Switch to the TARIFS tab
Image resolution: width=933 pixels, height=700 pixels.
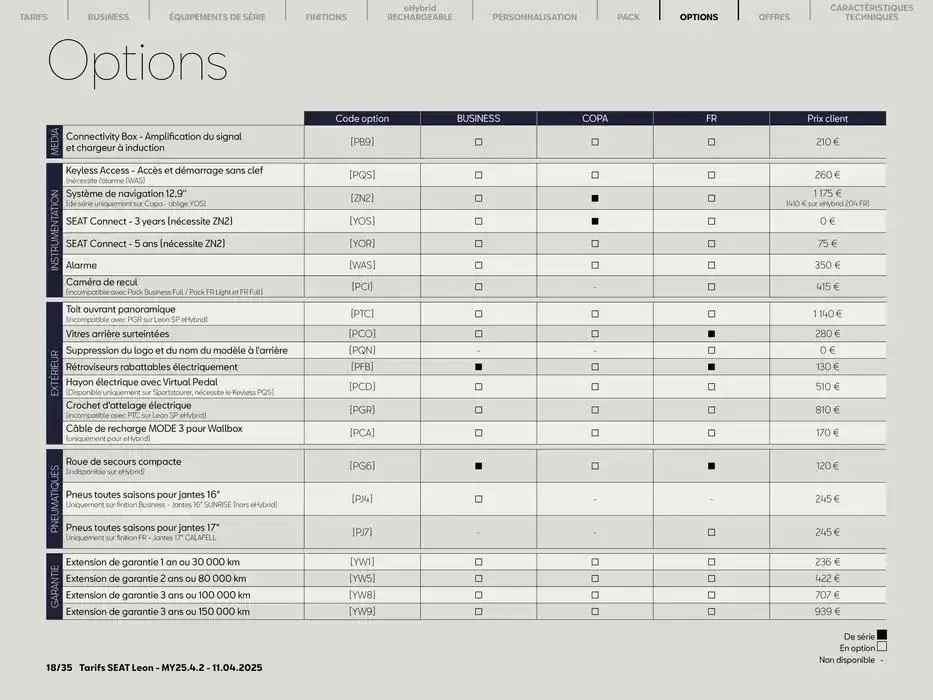click(34, 16)
